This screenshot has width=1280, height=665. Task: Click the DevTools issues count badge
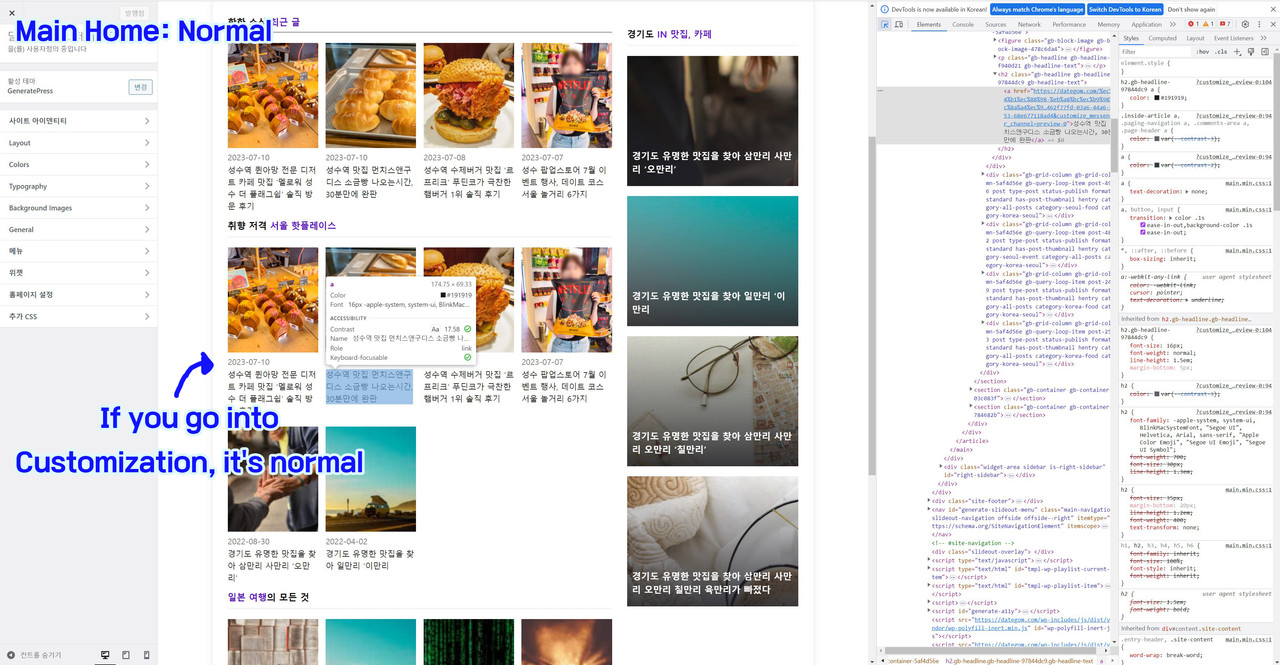1224,24
